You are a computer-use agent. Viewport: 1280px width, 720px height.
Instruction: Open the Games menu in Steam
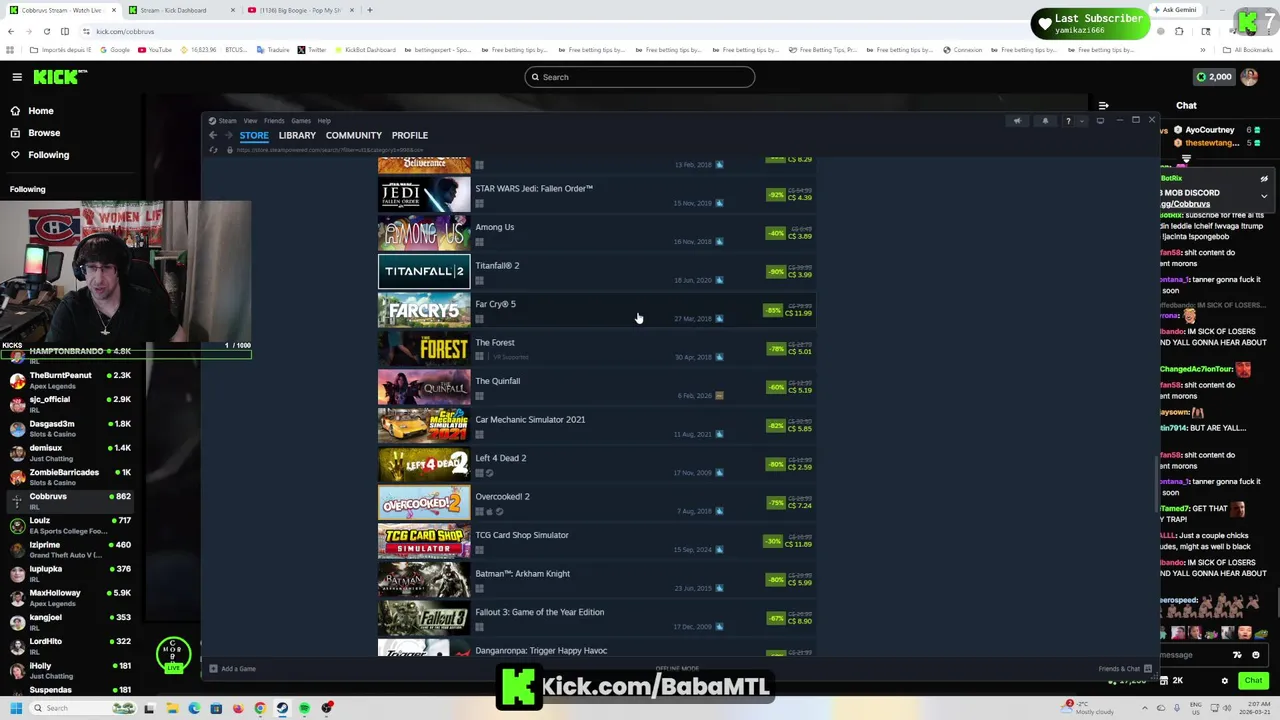tap(301, 121)
